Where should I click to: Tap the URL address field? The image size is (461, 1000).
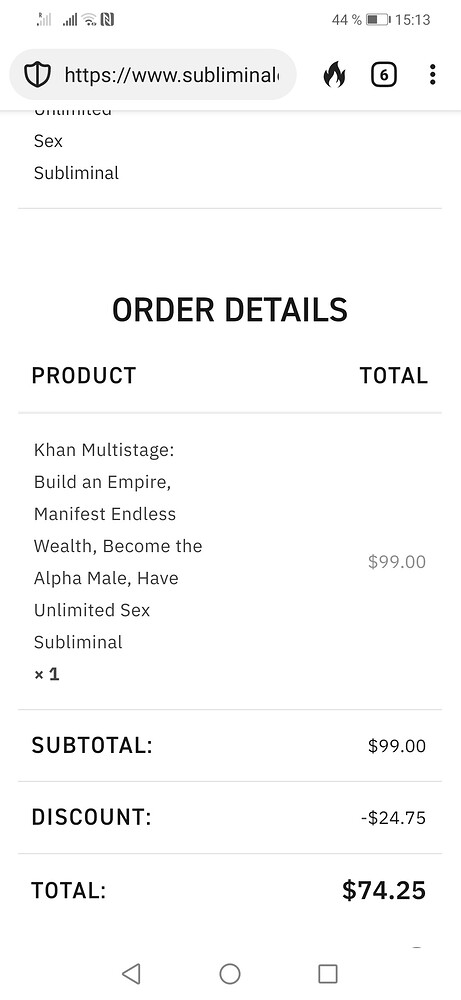(x=153, y=75)
